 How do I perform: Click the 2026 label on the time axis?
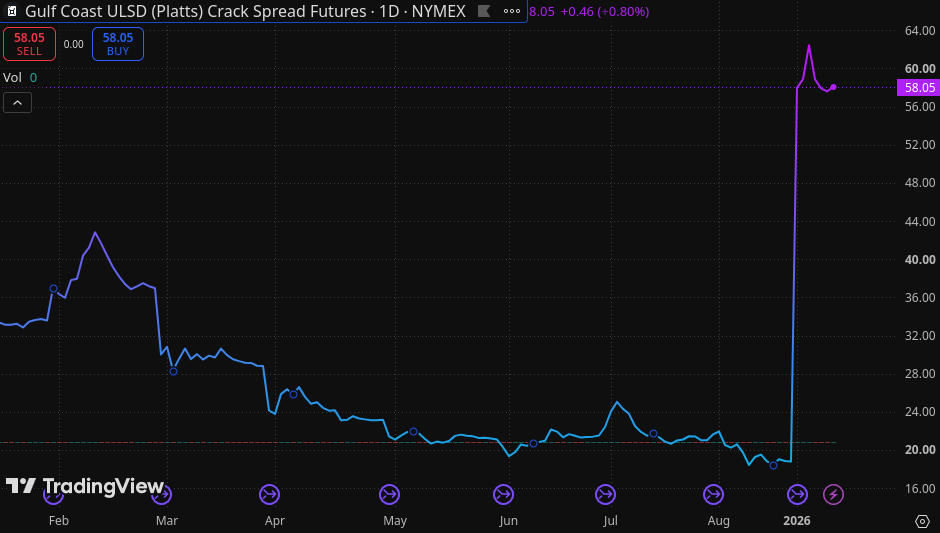797,520
